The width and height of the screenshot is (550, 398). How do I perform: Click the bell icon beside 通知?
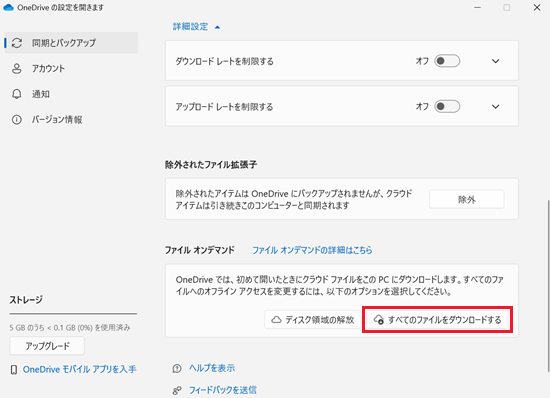(x=16, y=94)
